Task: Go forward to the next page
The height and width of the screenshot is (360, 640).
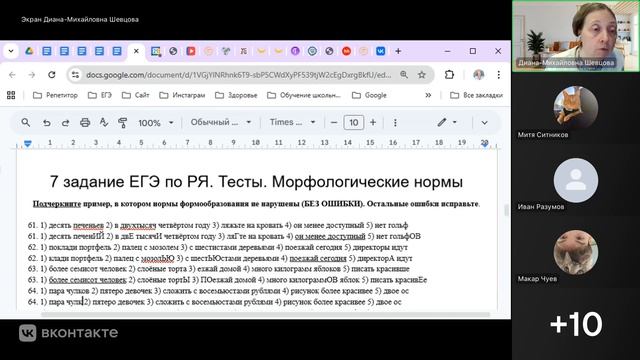Action: pos(32,75)
